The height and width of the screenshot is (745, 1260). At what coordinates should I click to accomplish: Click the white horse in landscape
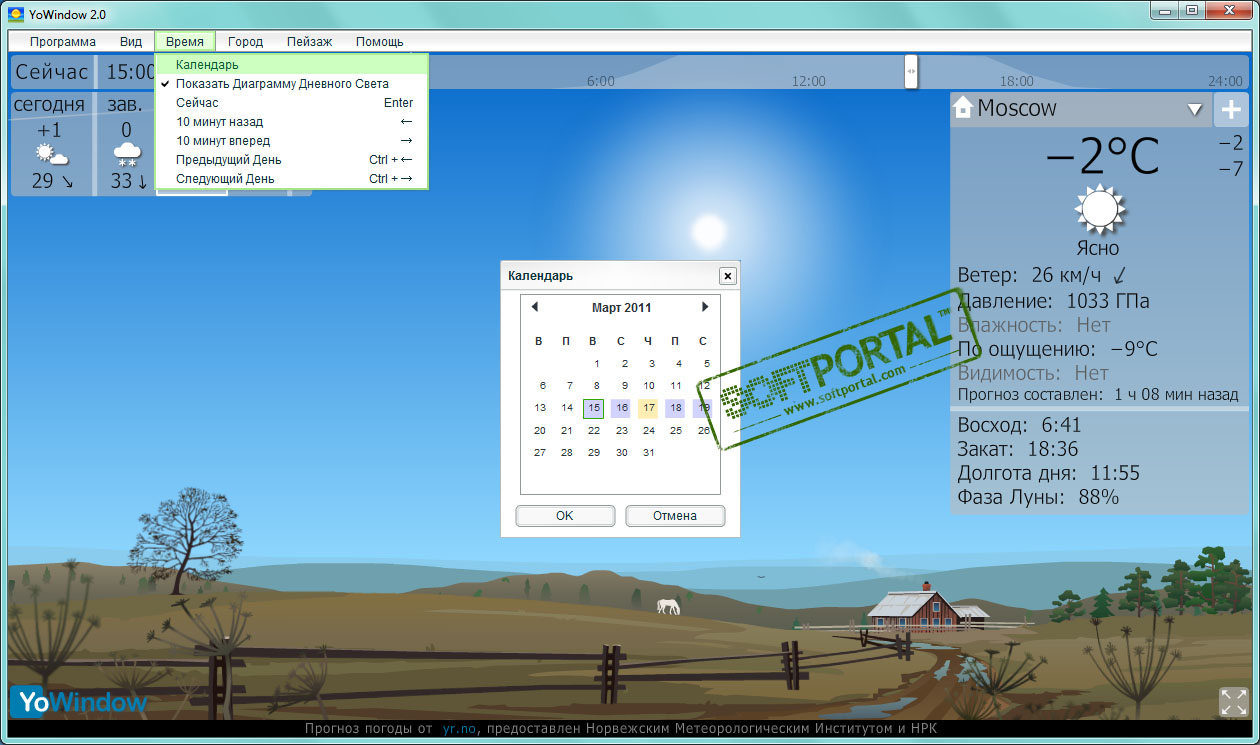[x=668, y=606]
